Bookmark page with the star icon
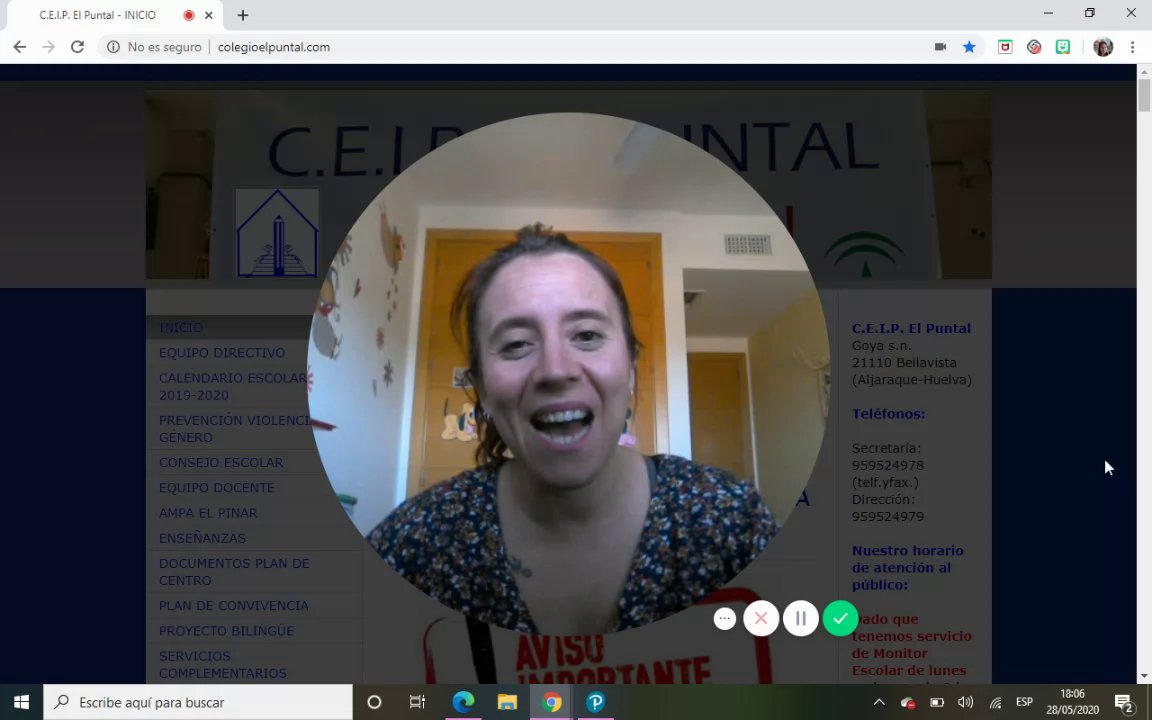The width and height of the screenshot is (1152, 720). pos(969,47)
